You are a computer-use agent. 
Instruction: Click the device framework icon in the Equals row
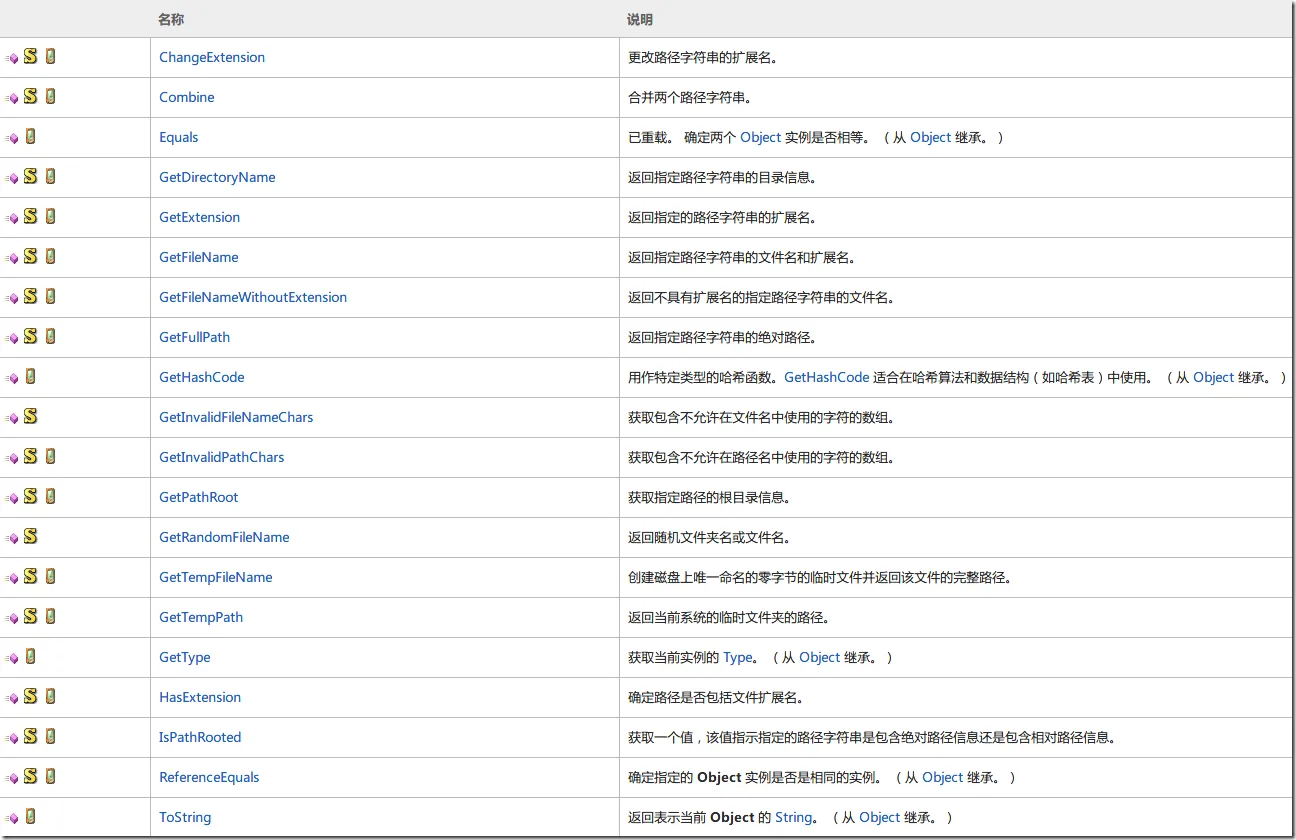point(31,137)
